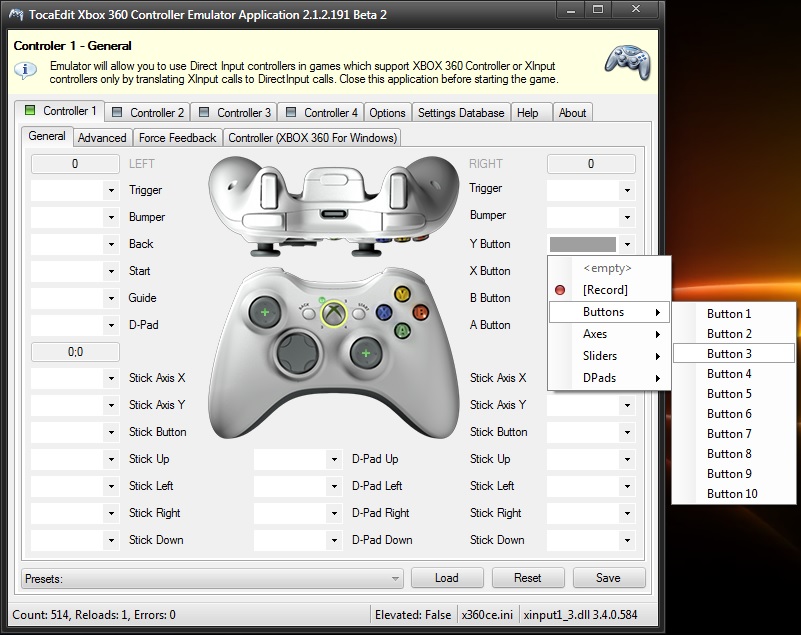Screen dimensions: 801x635
Task: Open the Left Trigger dropdown
Action: [x=111, y=191]
